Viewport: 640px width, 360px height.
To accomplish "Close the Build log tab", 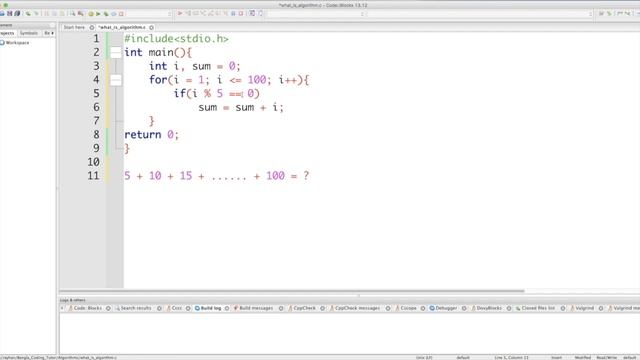I will pos(227,308).
